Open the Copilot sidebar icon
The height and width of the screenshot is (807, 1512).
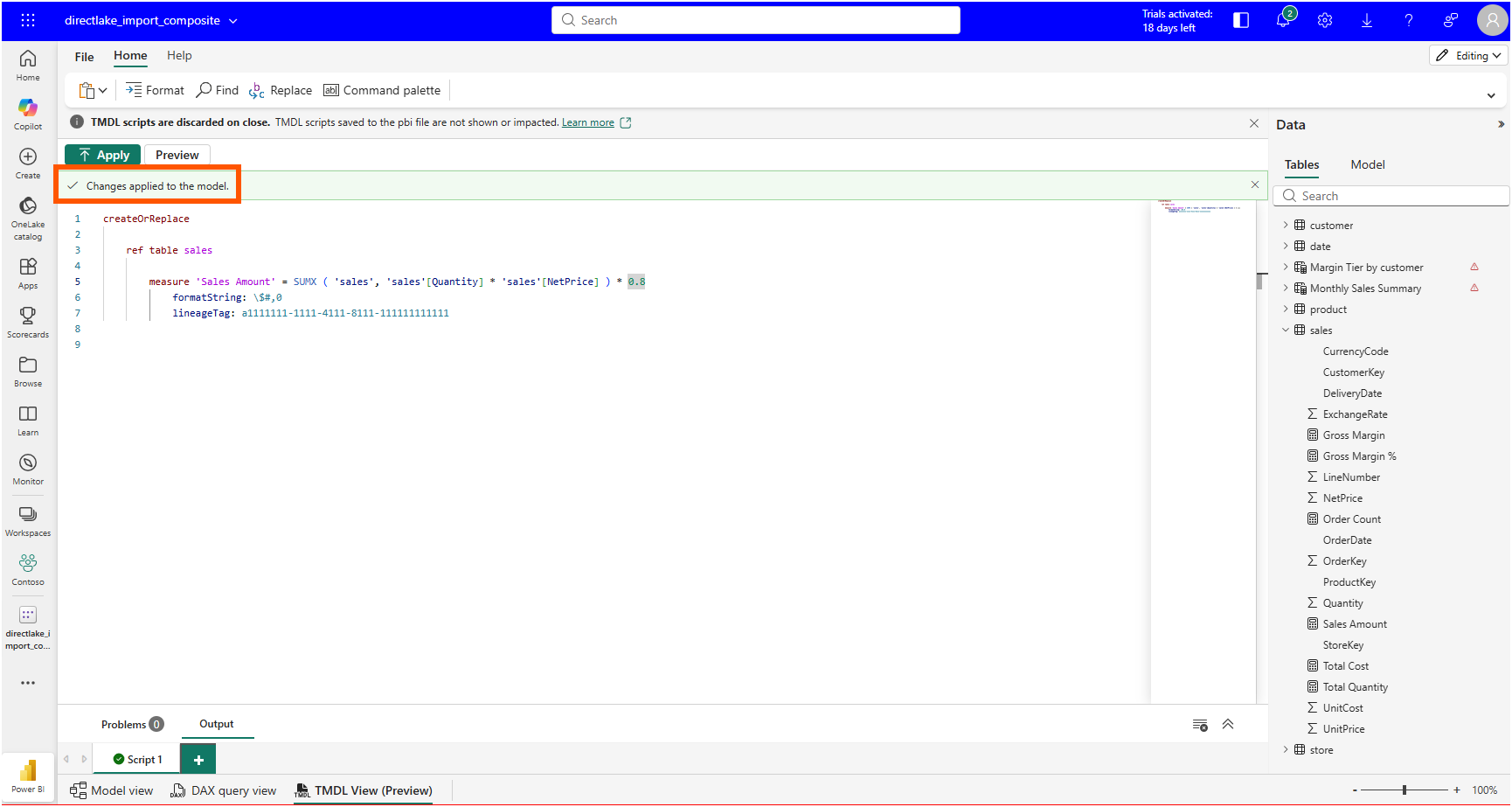(x=28, y=114)
